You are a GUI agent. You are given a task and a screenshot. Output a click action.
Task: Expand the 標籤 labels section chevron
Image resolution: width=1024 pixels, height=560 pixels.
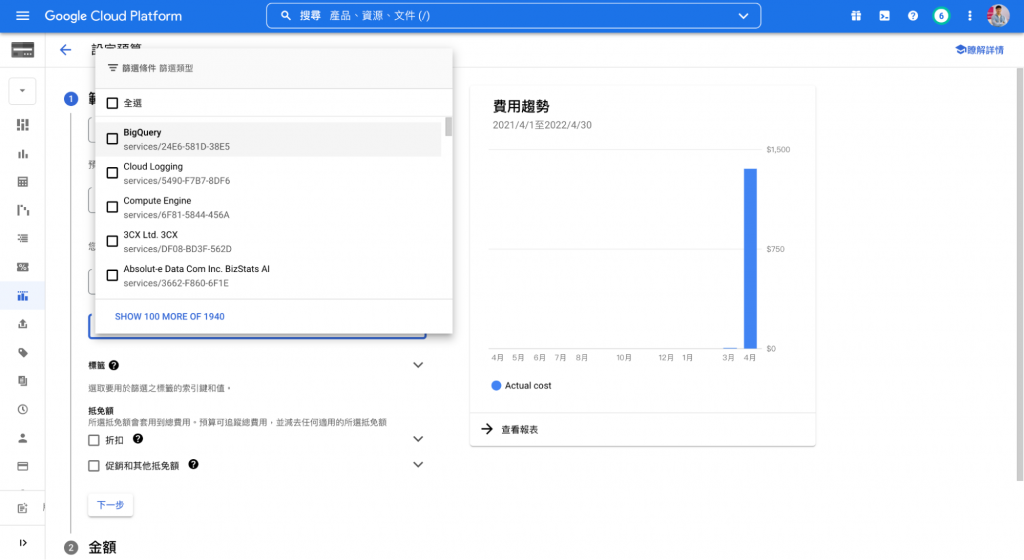(418, 365)
